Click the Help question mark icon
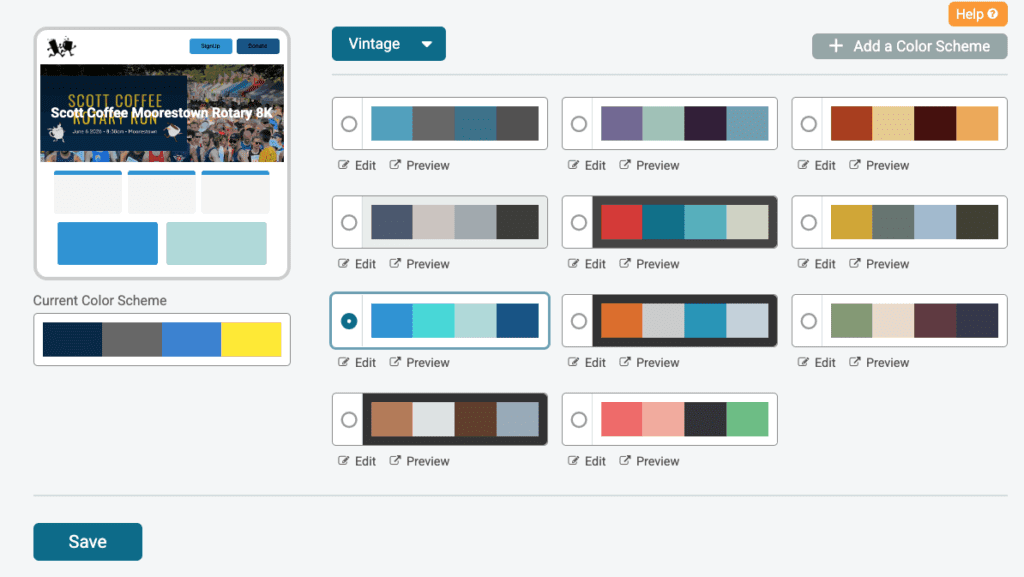 coord(992,14)
